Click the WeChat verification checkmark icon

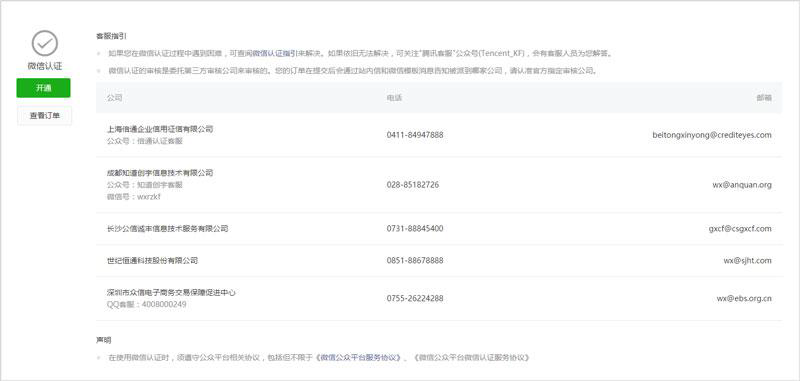click(x=44, y=43)
